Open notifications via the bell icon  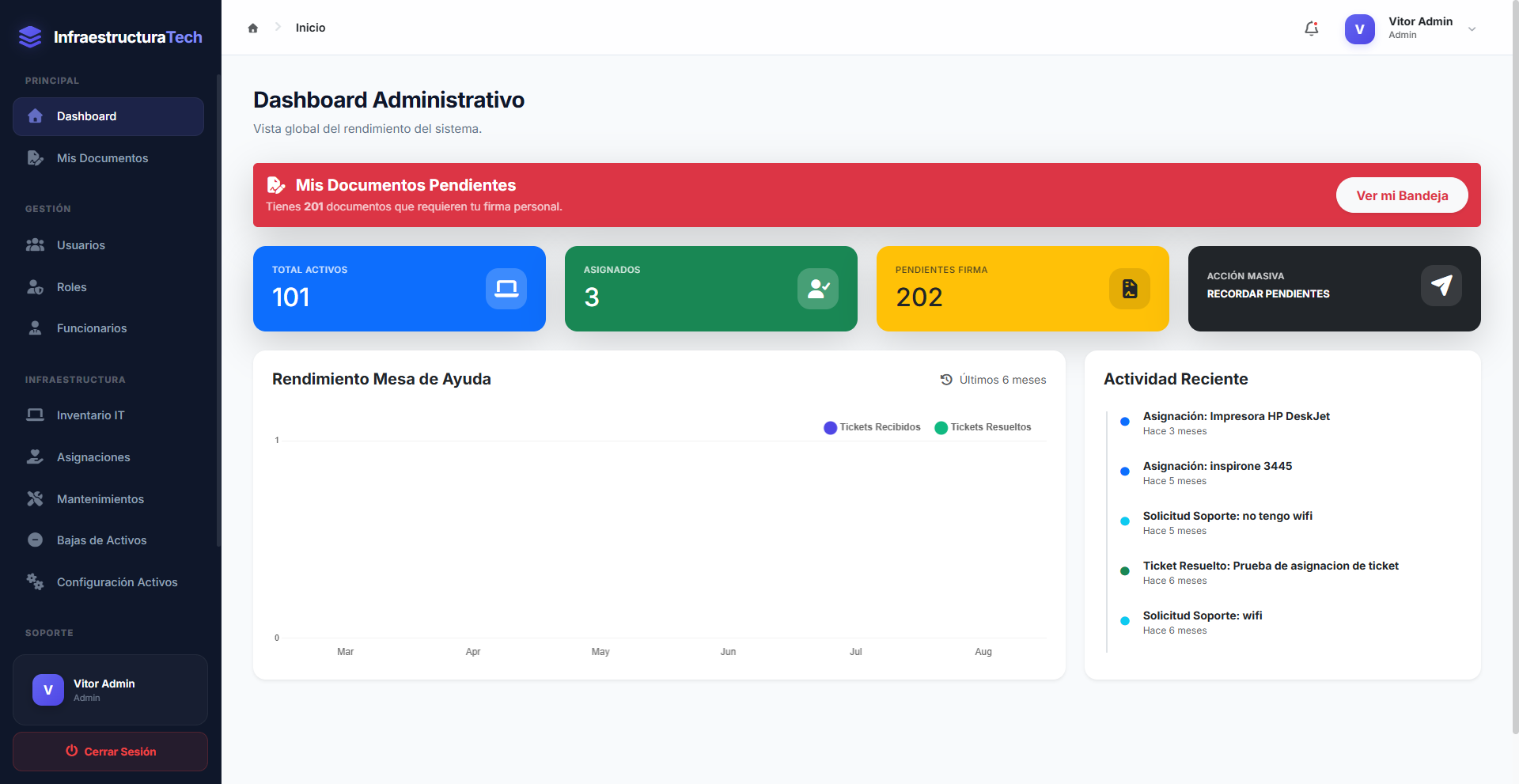[x=1311, y=28]
